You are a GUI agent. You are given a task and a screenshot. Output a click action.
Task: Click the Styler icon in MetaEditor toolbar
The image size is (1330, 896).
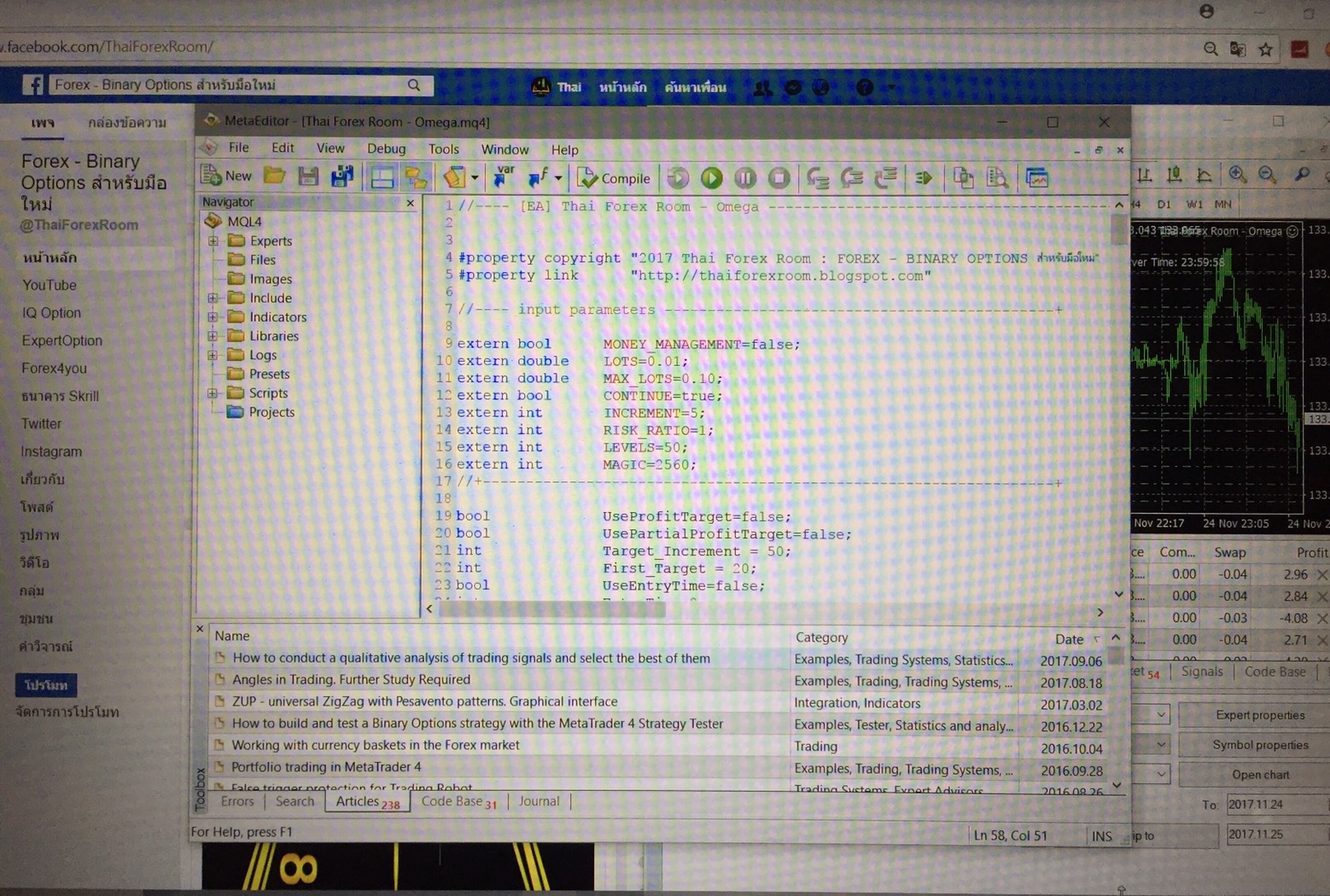click(x=454, y=177)
